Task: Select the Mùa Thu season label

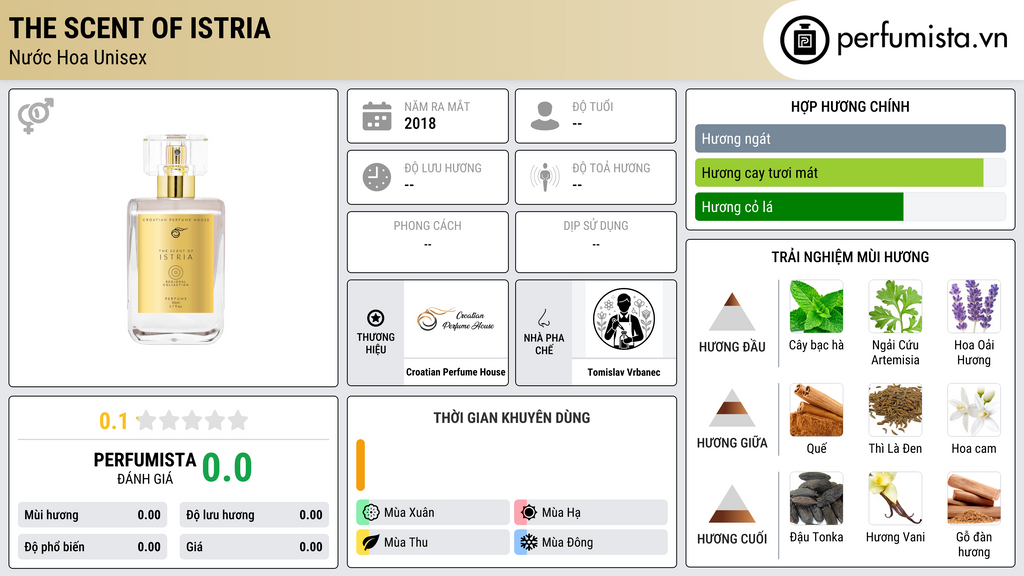Action: (x=406, y=542)
